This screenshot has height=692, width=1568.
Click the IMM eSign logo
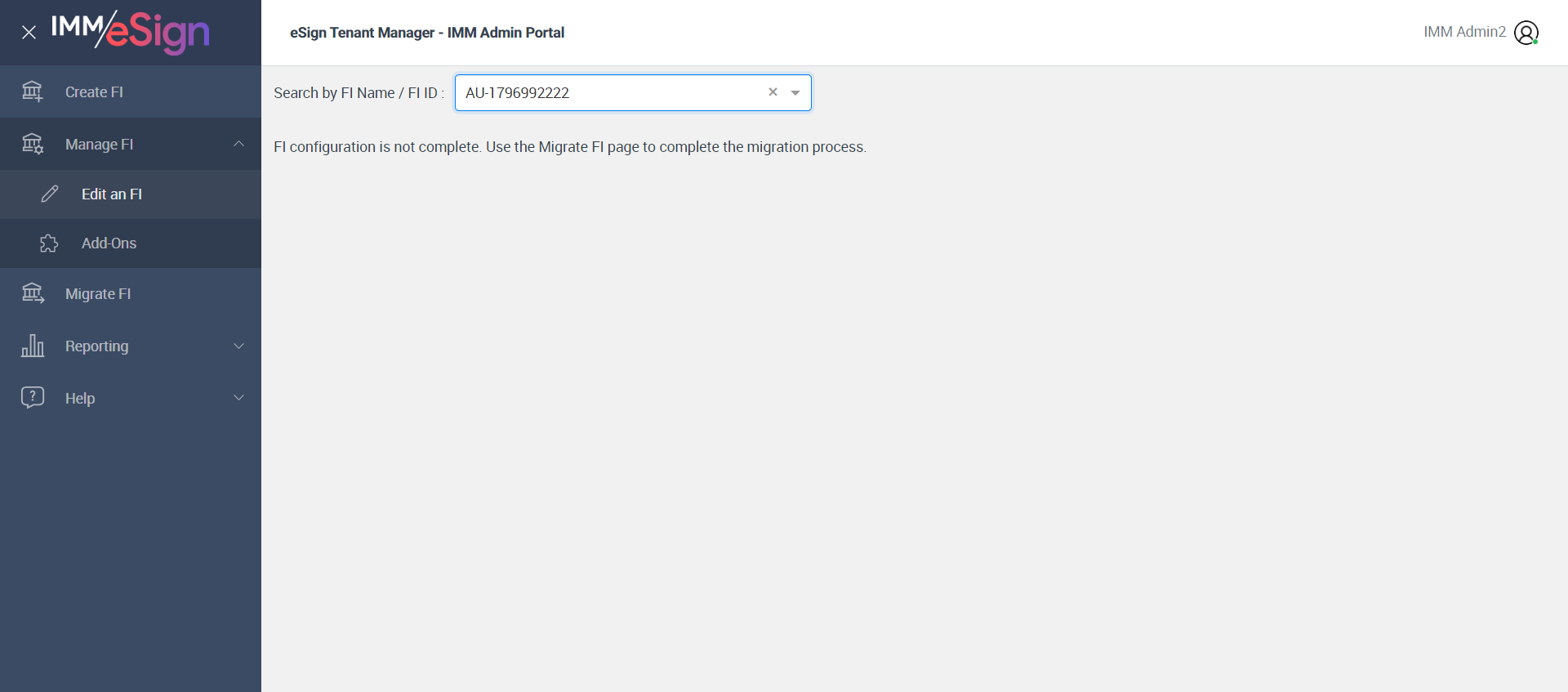pos(131,32)
